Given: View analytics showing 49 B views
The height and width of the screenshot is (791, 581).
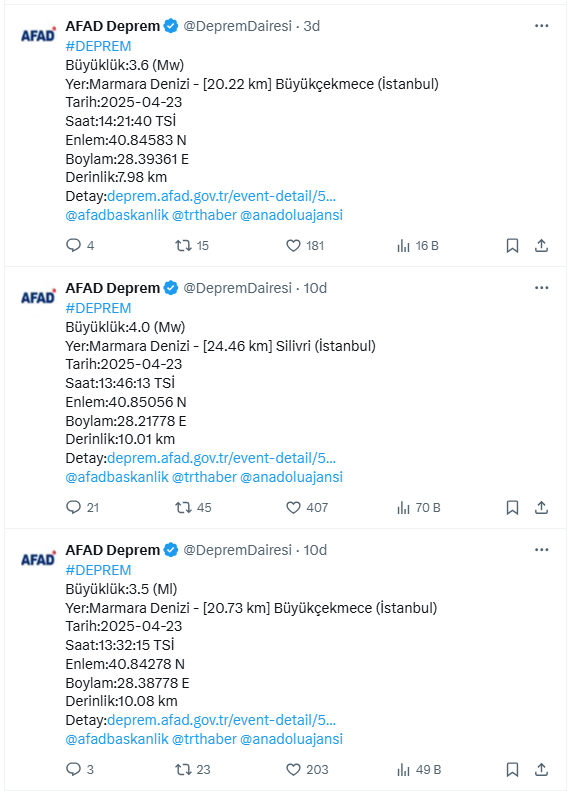Looking at the screenshot, I should [419, 769].
